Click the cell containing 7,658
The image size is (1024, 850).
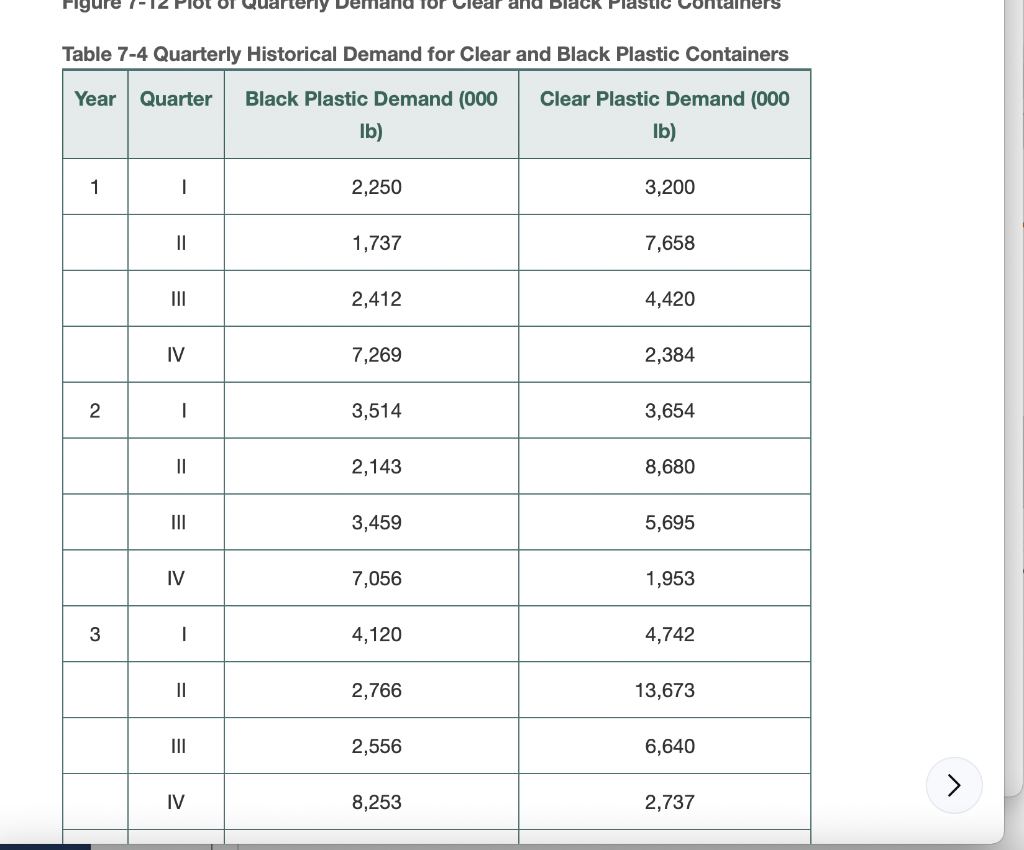[664, 242]
